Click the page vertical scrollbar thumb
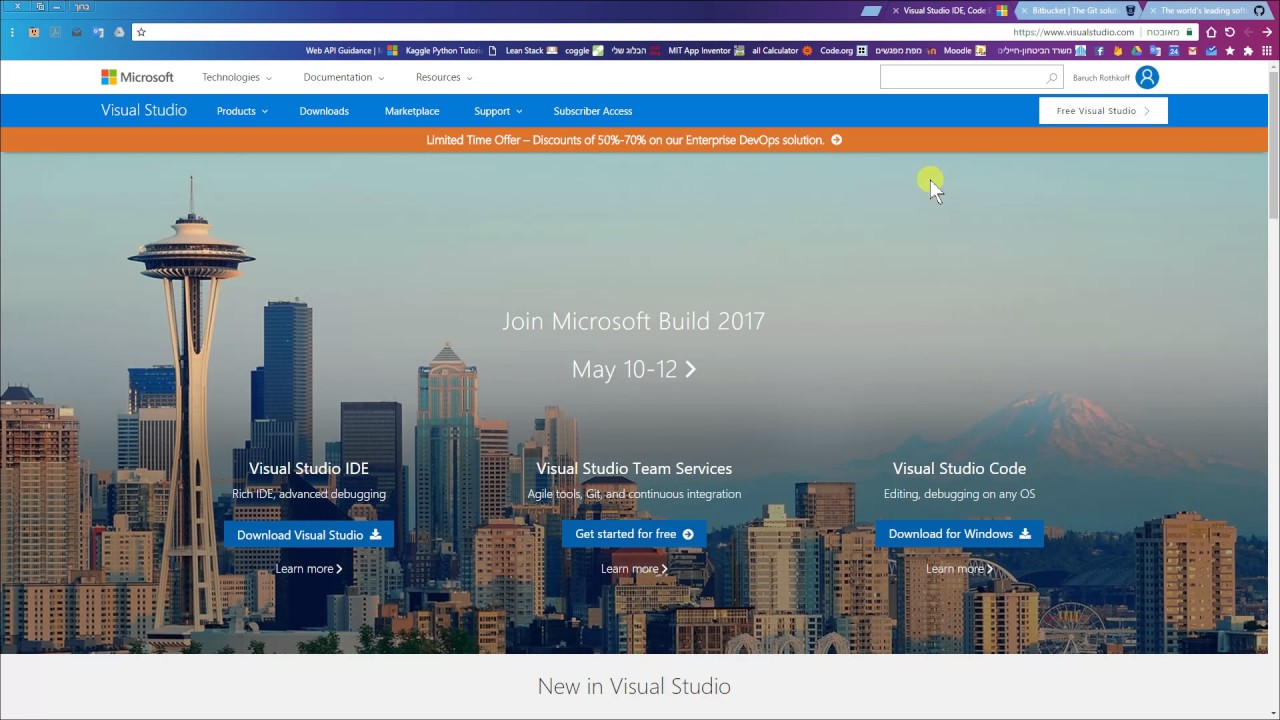The width and height of the screenshot is (1280, 720). coord(1274,145)
